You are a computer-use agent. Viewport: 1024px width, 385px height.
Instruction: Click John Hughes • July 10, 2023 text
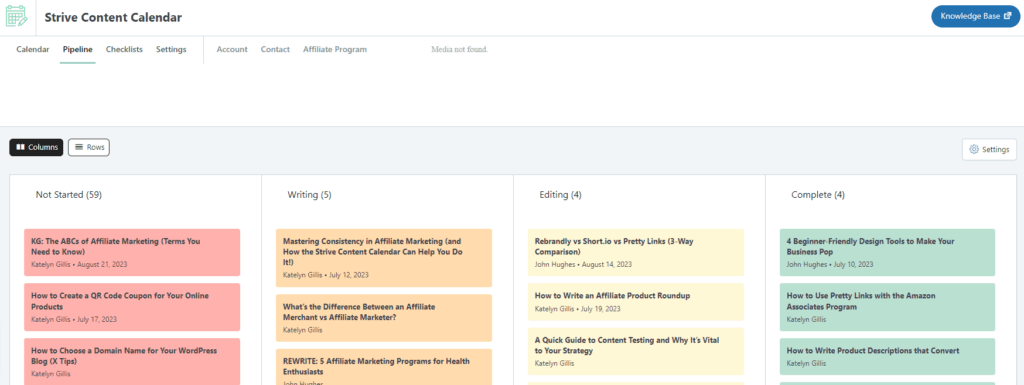click(830, 265)
